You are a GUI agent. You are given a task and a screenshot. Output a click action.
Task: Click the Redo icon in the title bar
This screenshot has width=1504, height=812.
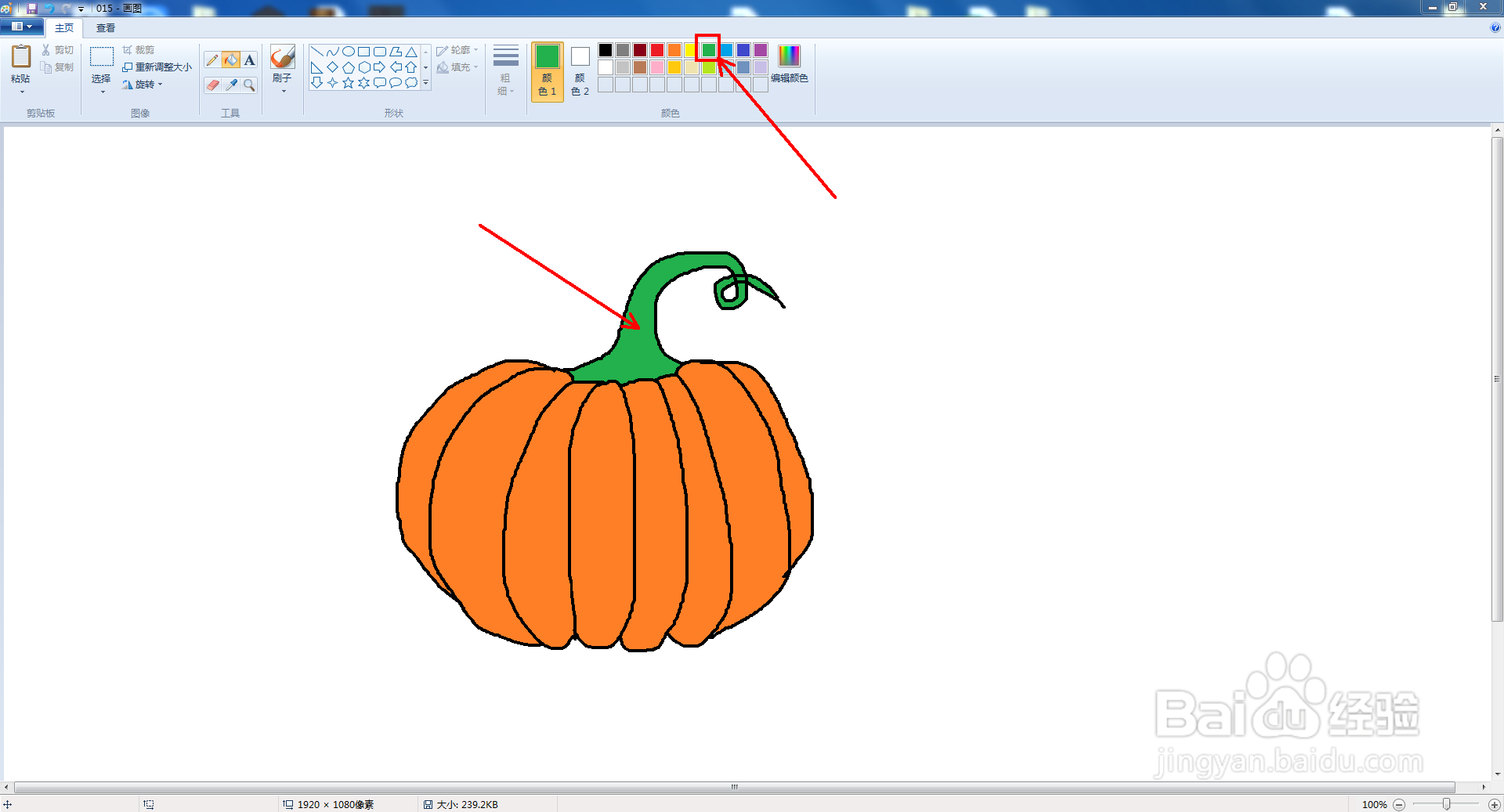(x=66, y=8)
